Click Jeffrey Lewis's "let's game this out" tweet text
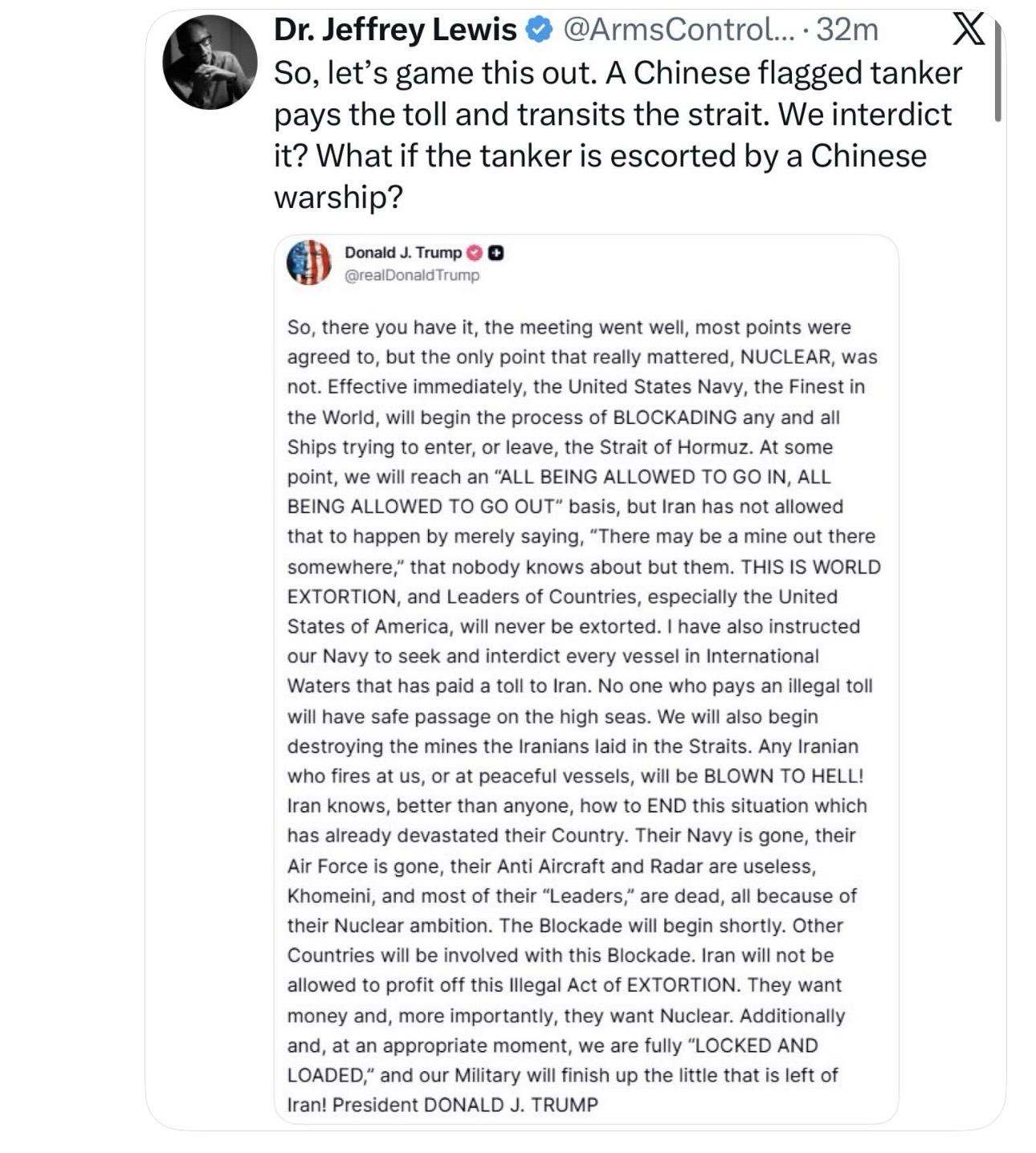Screen dimensions: 1036x1153 617,134
